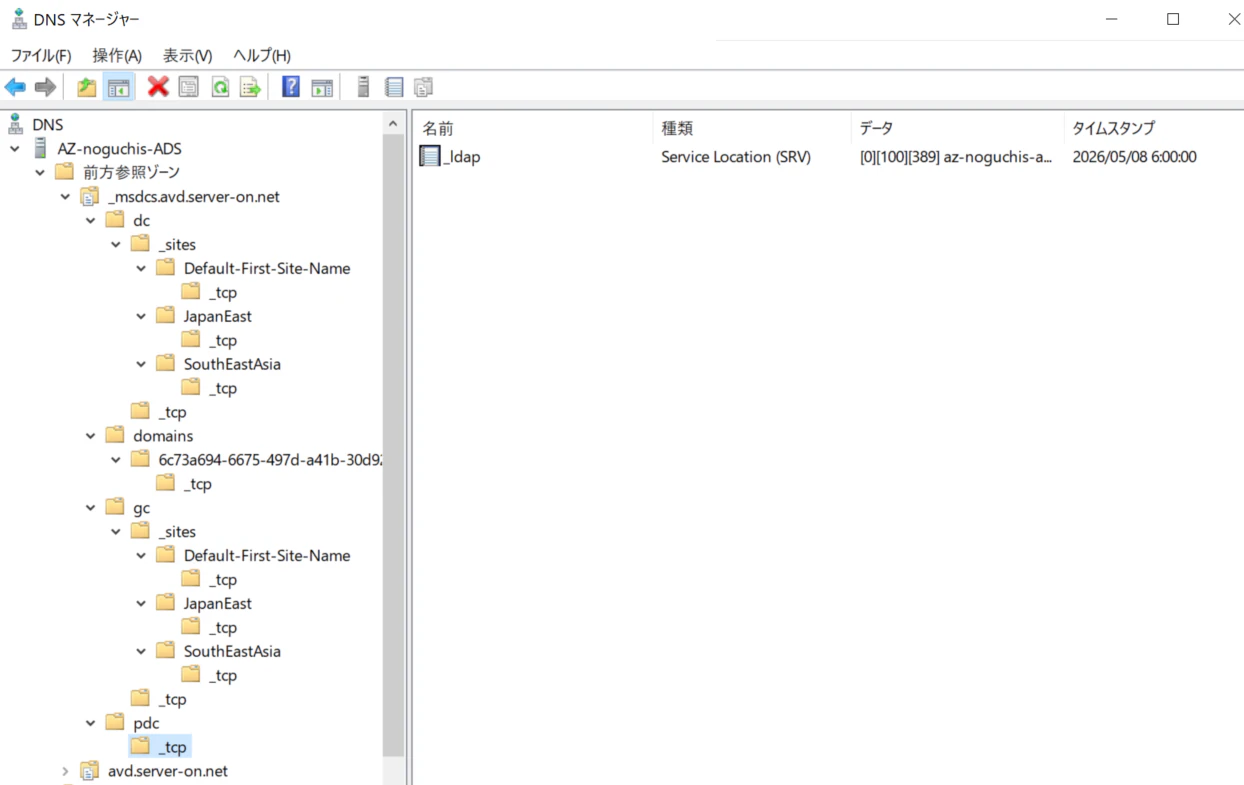
Task: Maximize the DNS マネージャー window
Action: (x=1173, y=19)
